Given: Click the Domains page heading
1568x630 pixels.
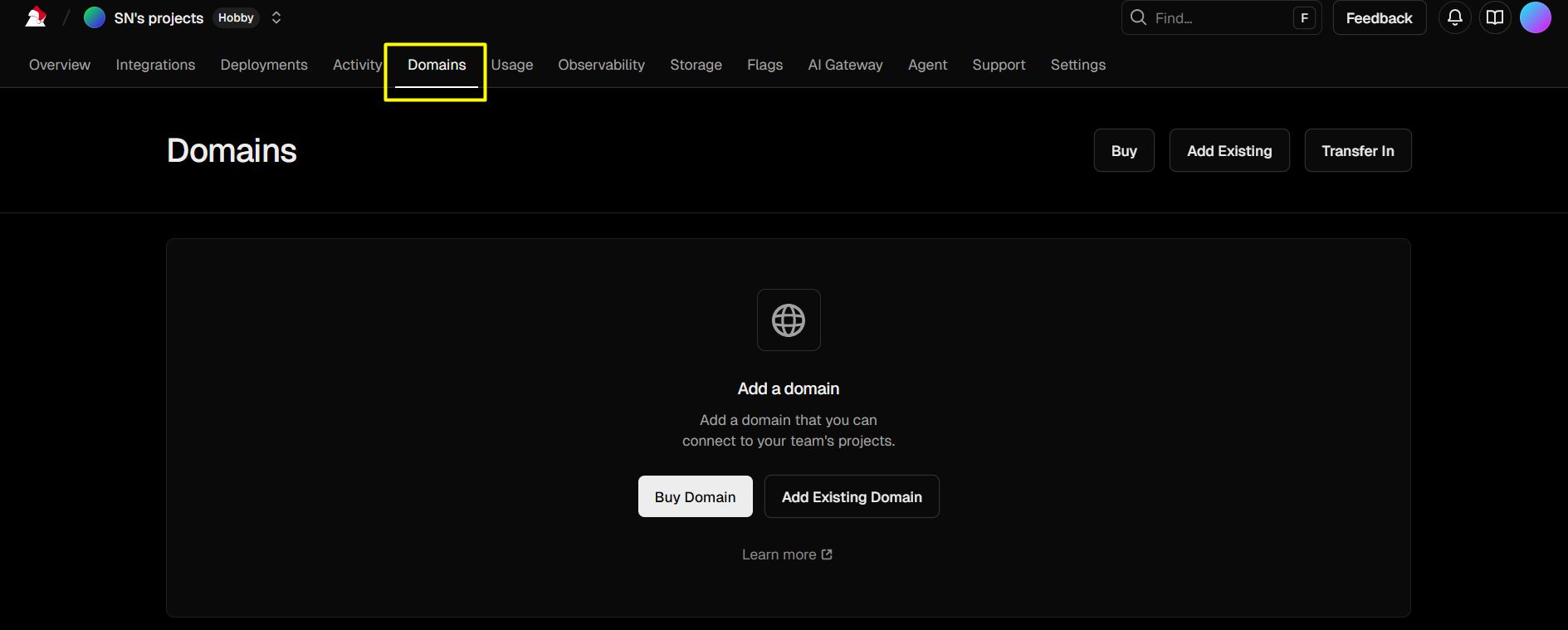Looking at the screenshot, I should tap(232, 150).
